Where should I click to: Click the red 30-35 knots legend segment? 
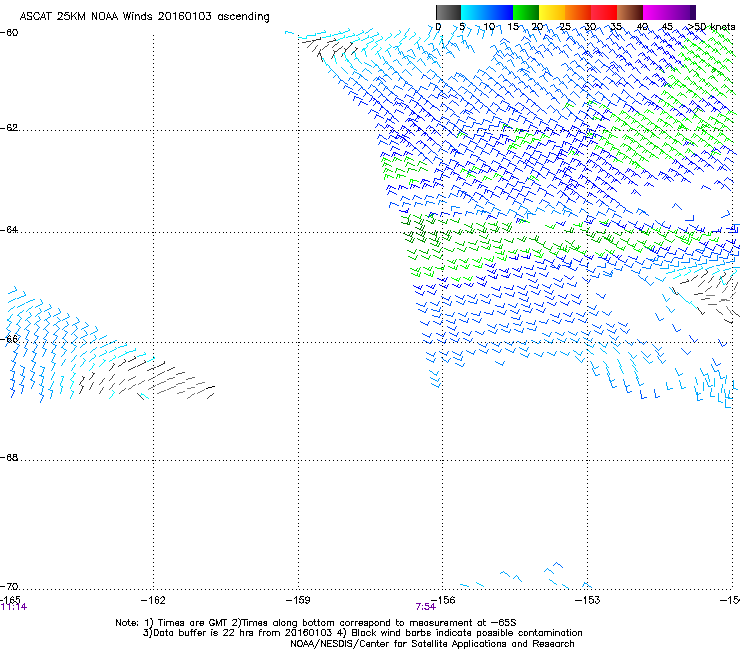tap(604, 12)
